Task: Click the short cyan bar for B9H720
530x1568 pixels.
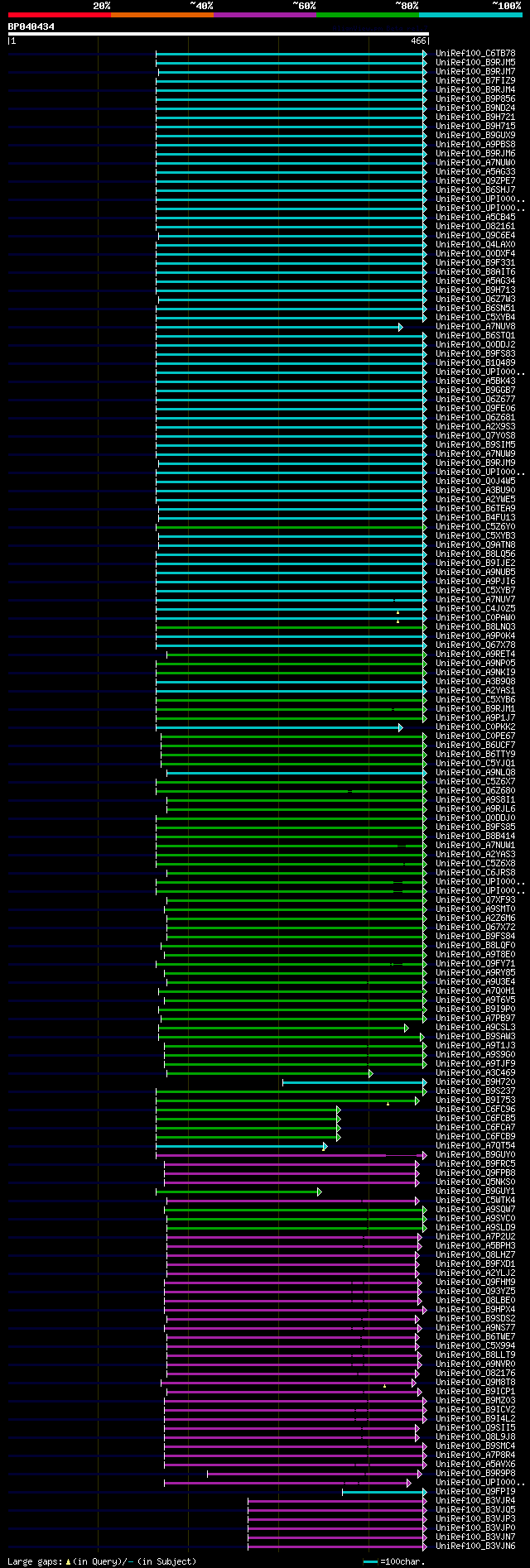Action: tap(354, 1082)
